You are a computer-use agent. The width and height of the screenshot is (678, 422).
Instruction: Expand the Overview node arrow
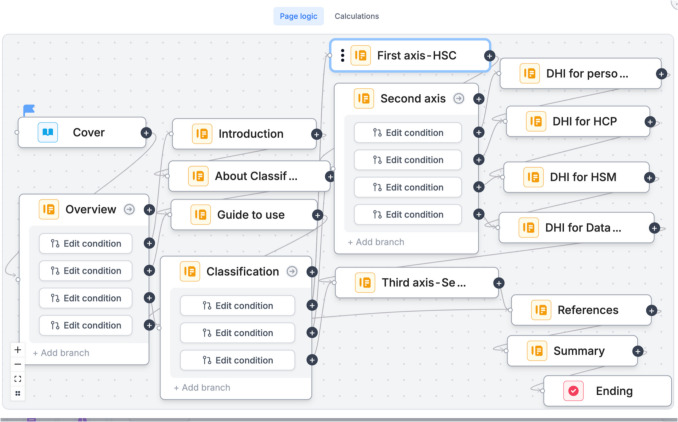point(129,210)
